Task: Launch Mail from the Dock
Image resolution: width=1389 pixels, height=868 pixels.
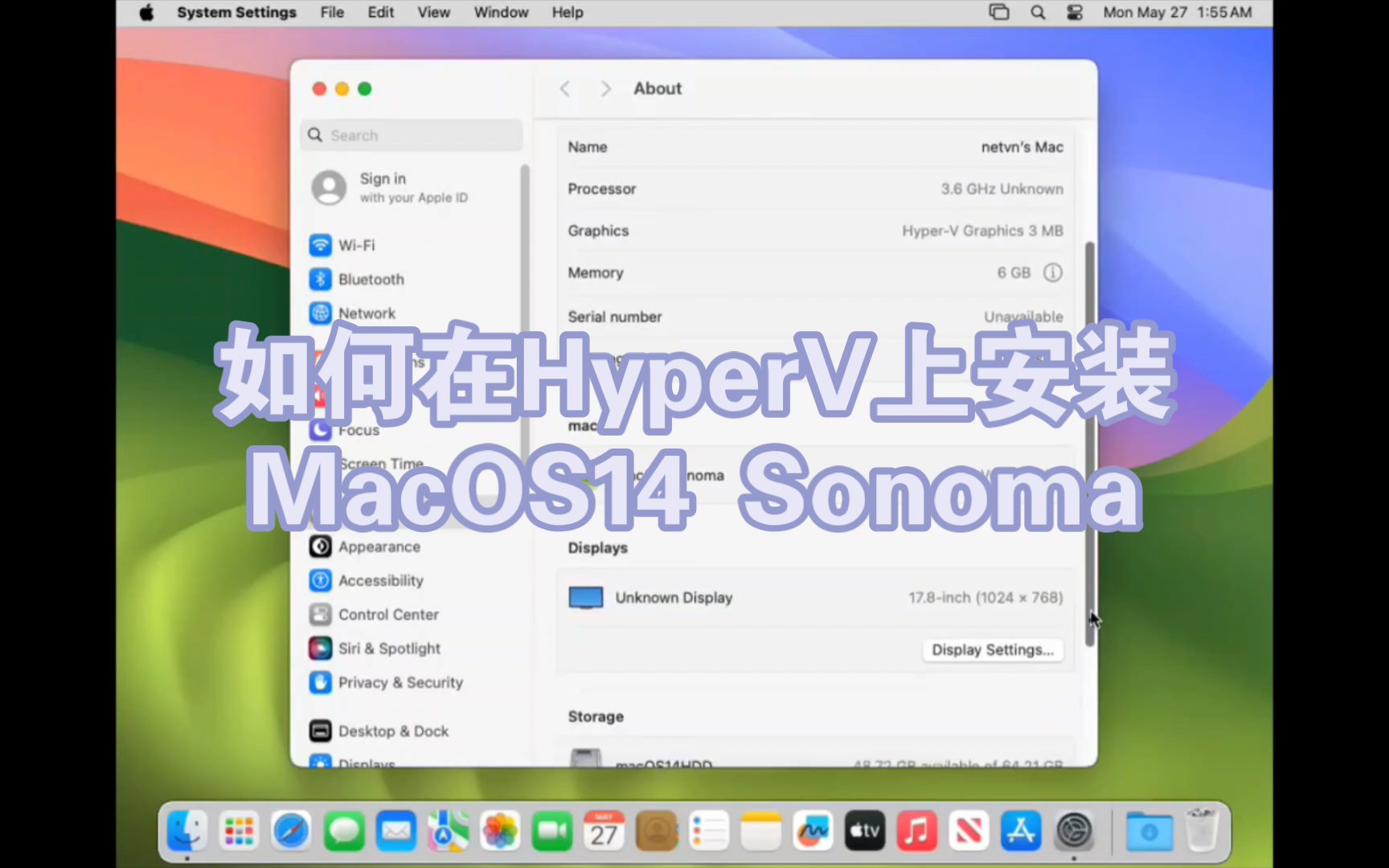Action: pyautogui.click(x=395, y=831)
